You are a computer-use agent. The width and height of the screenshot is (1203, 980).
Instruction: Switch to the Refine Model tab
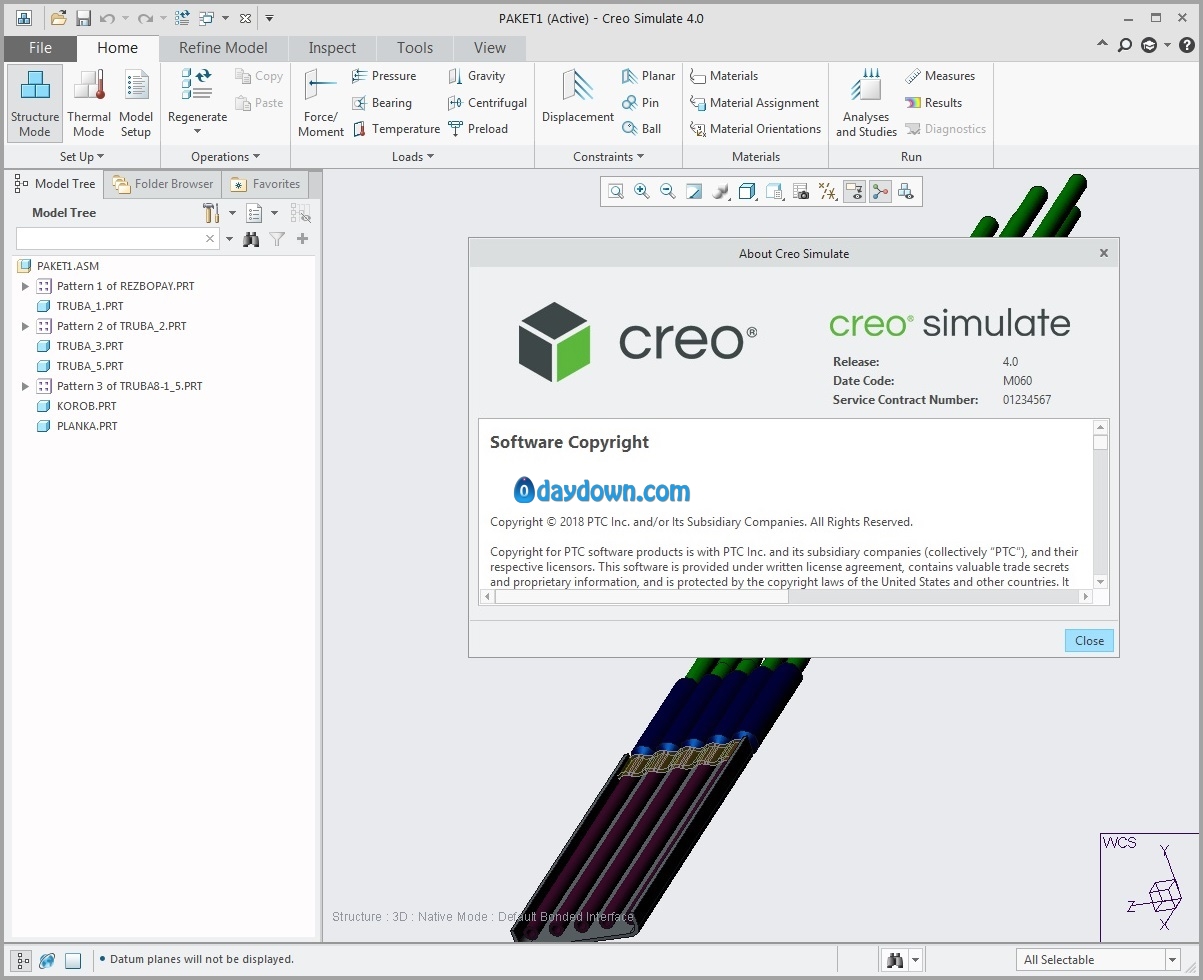click(223, 48)
